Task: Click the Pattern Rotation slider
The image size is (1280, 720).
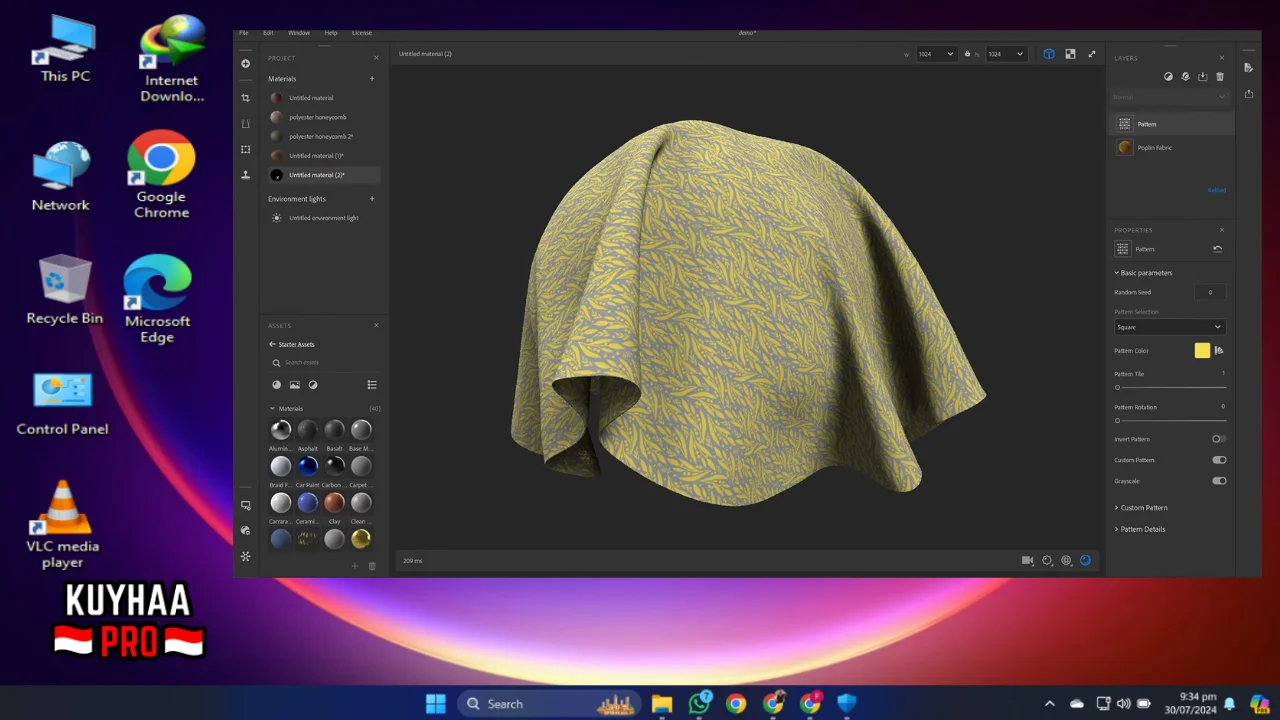Action: click(x=1170, y=420)
